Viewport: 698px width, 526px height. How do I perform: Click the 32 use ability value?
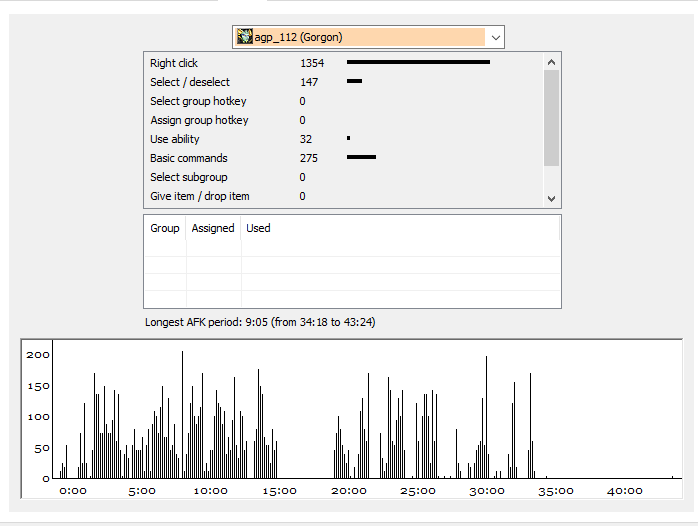tap(305, 139)
